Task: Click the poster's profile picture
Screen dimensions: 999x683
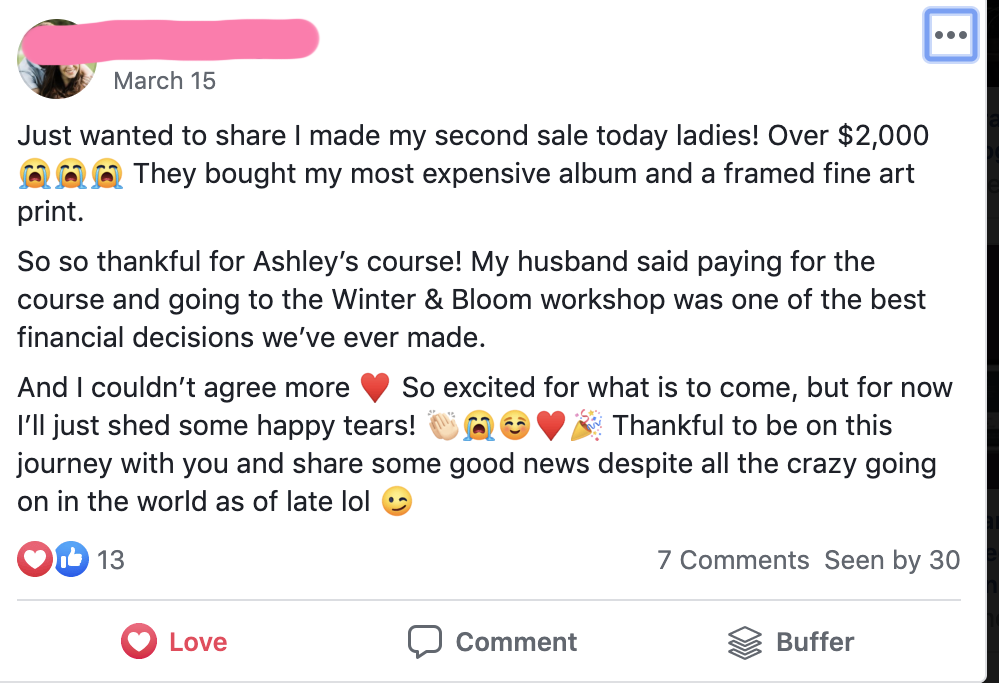Action: [56, 59]
